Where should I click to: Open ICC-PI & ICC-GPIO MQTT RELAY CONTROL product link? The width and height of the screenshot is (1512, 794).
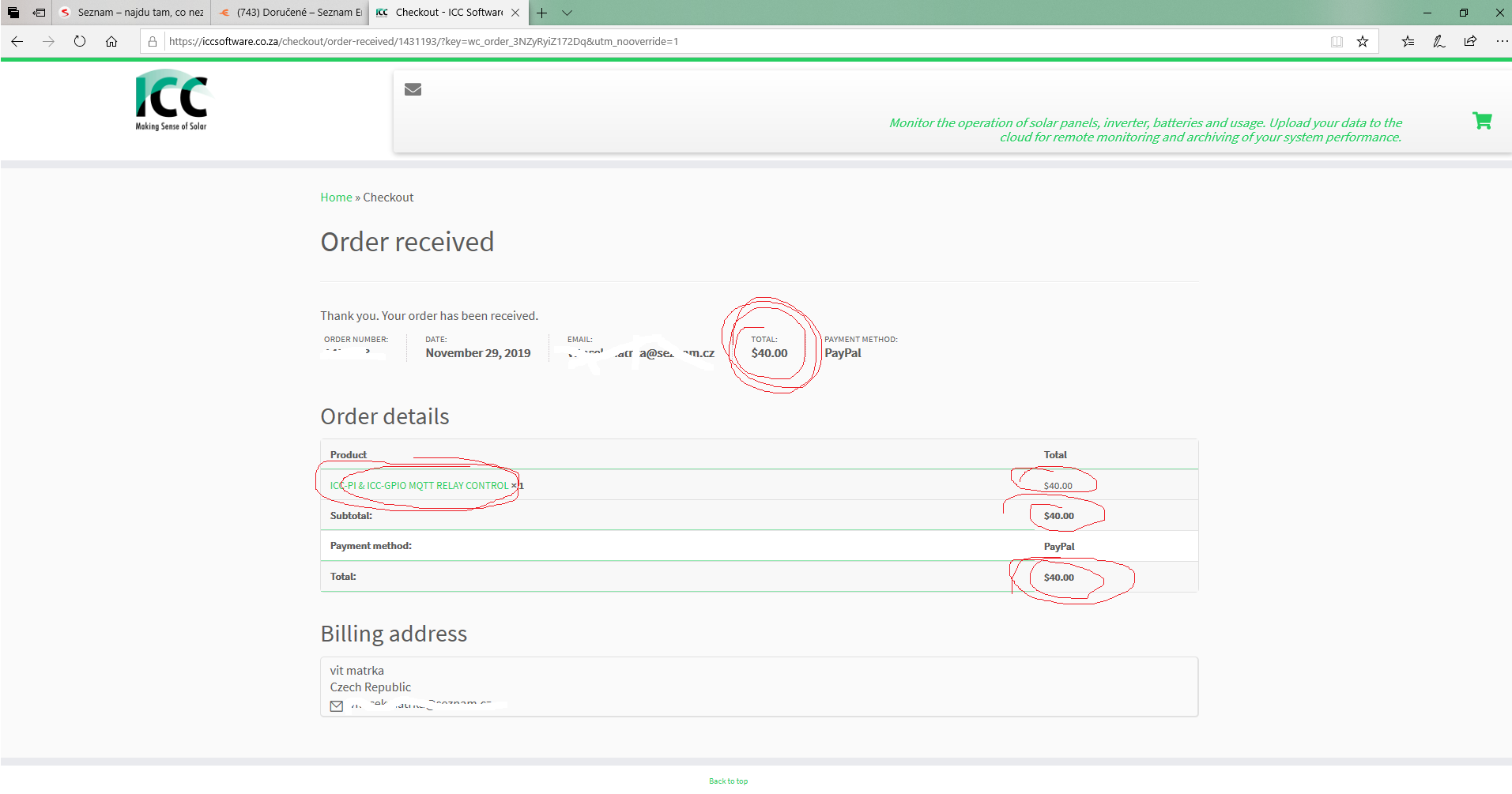(x=420, y=486)
